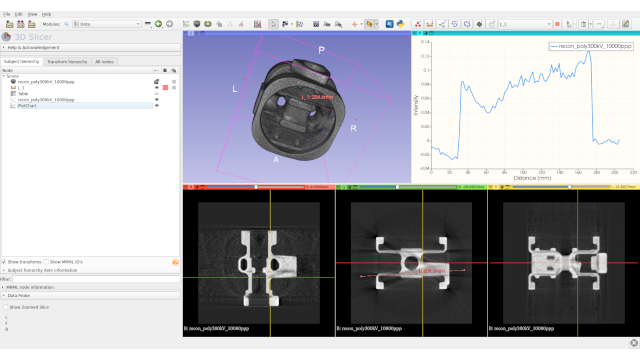
Task: Switch to Transform hierarchy tab
Action: pos(67,62)
